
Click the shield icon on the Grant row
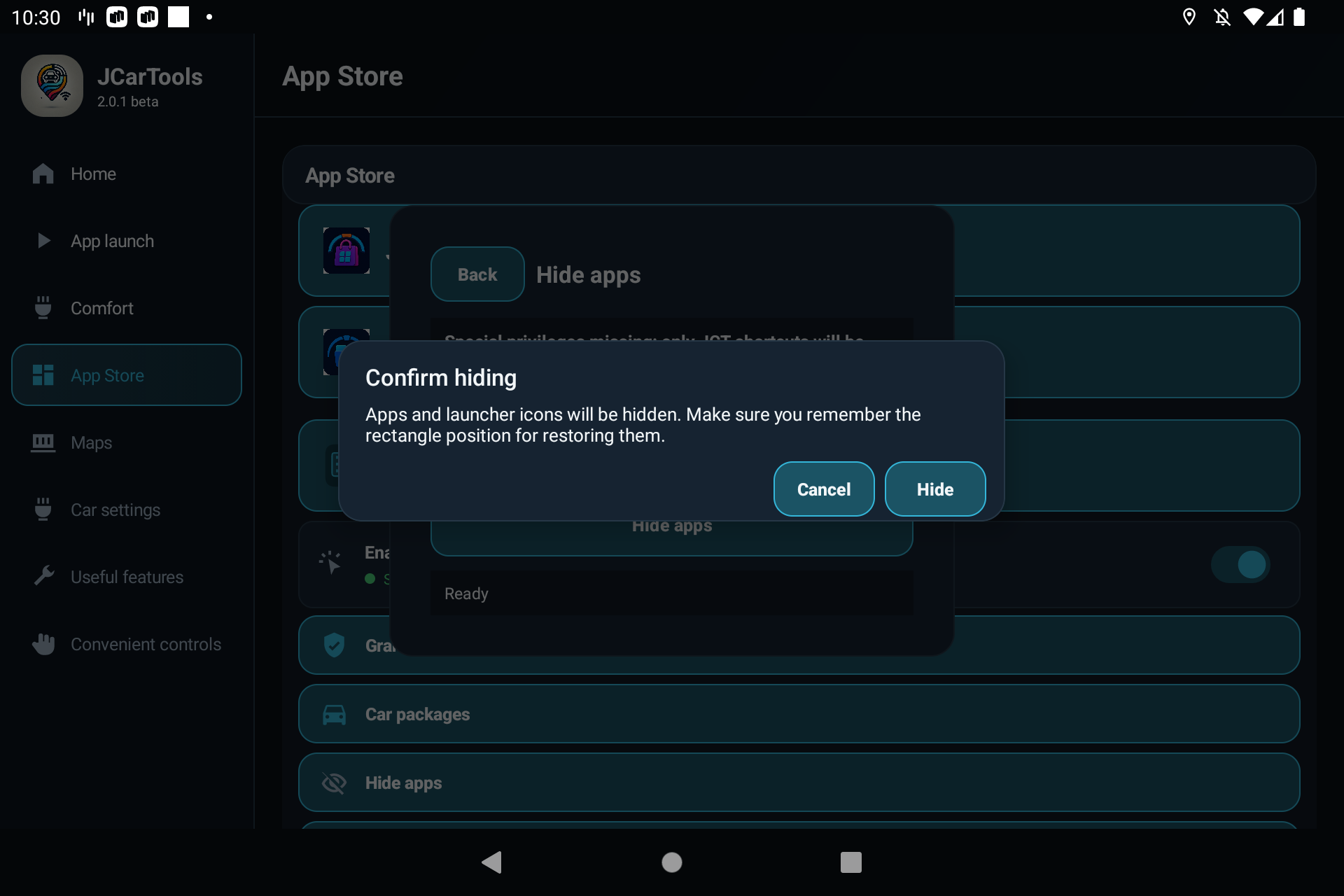click(334, 645)
